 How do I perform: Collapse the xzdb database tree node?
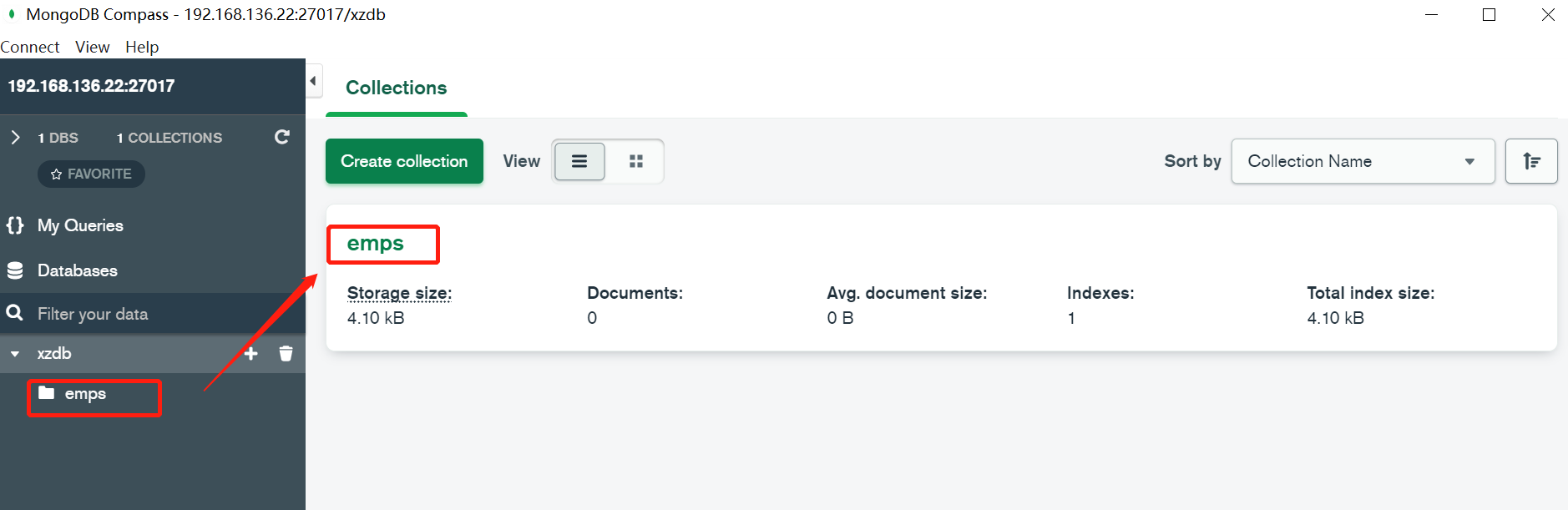[15, 354]
